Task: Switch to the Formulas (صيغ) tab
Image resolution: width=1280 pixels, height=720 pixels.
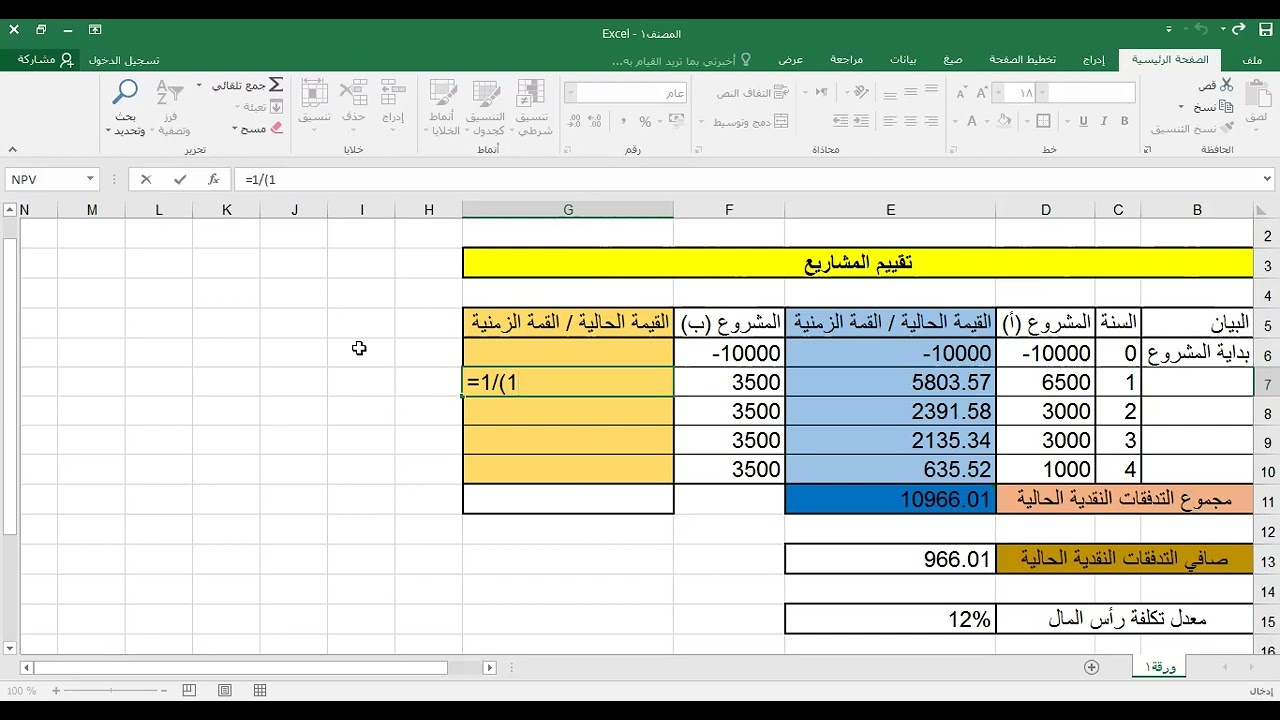Action: (953, 60)
